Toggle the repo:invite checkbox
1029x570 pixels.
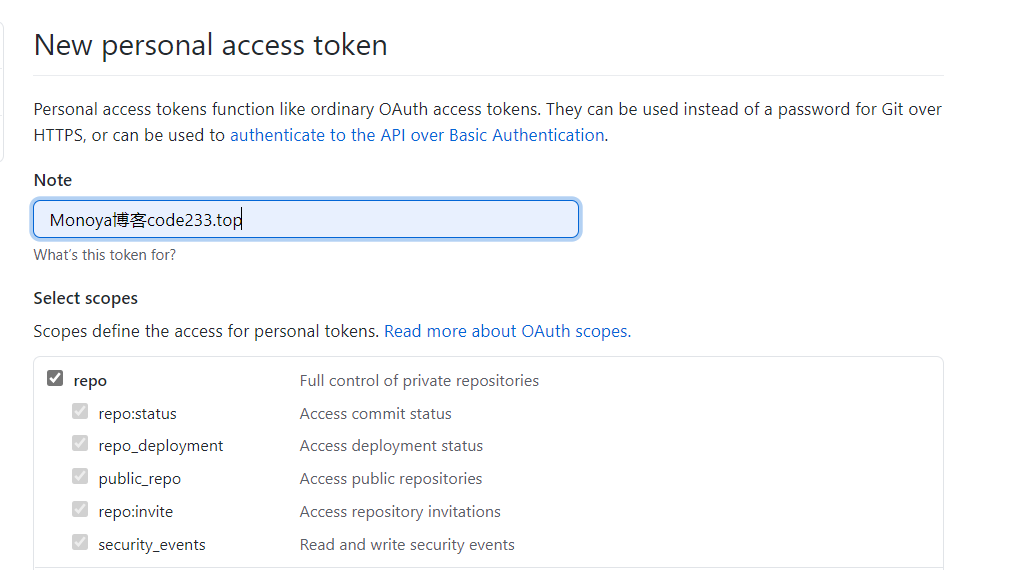(80, 510)
